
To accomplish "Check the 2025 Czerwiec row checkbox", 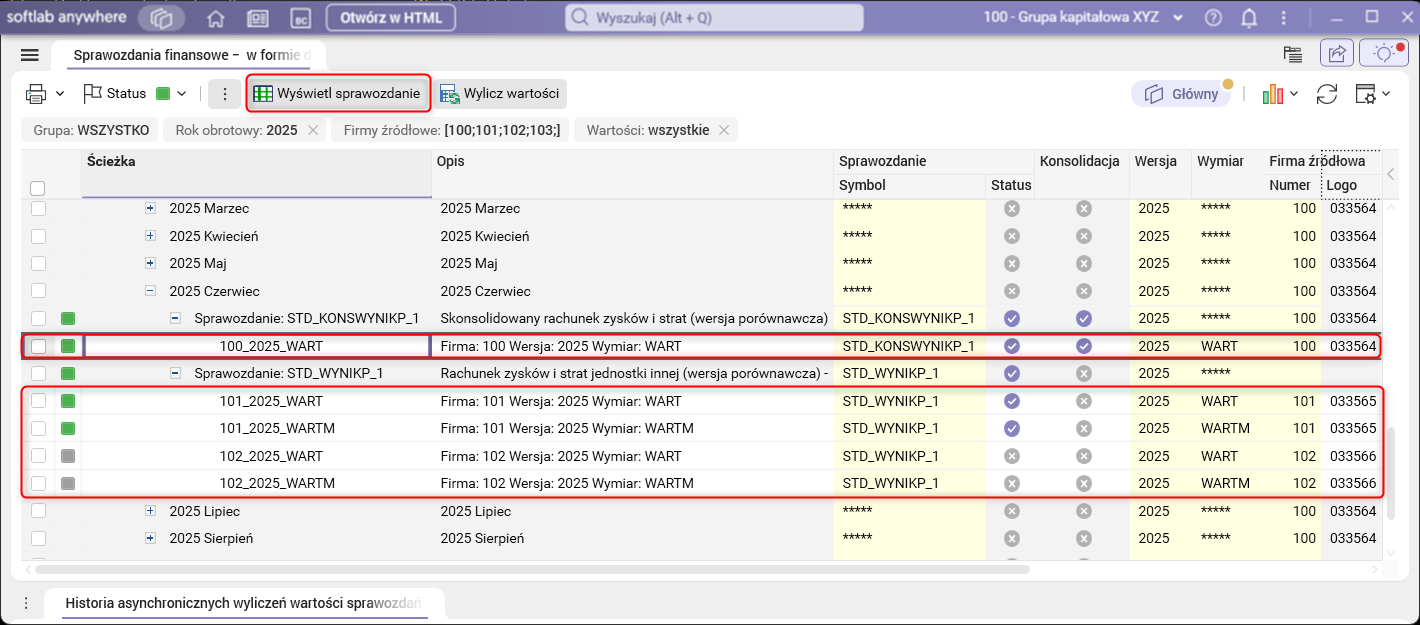I will [38, 291].
